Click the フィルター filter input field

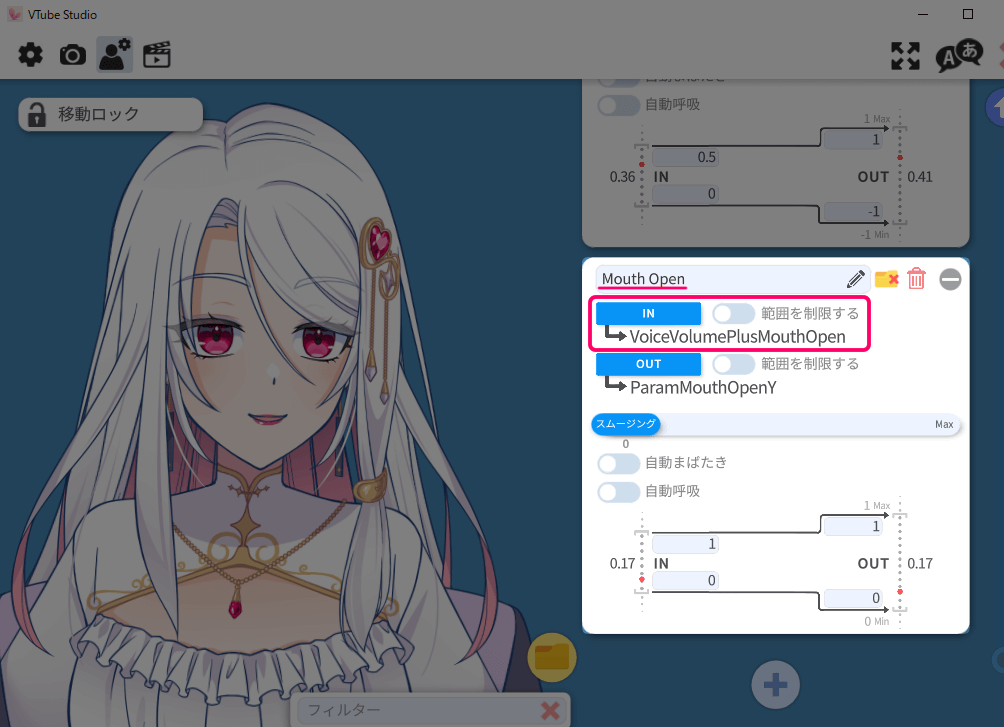click(419, 710)
